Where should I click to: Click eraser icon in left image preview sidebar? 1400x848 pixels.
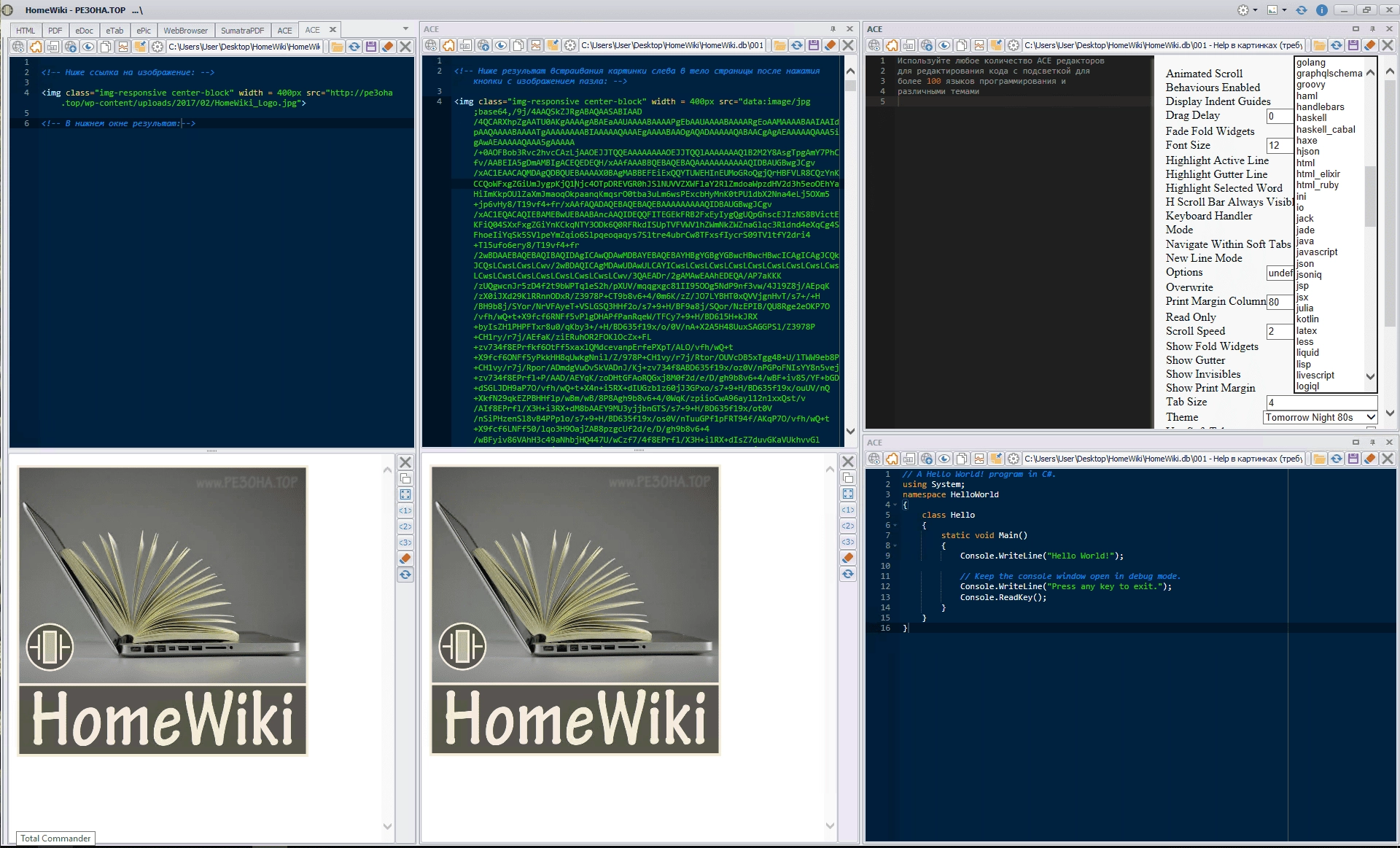point(405,559)
